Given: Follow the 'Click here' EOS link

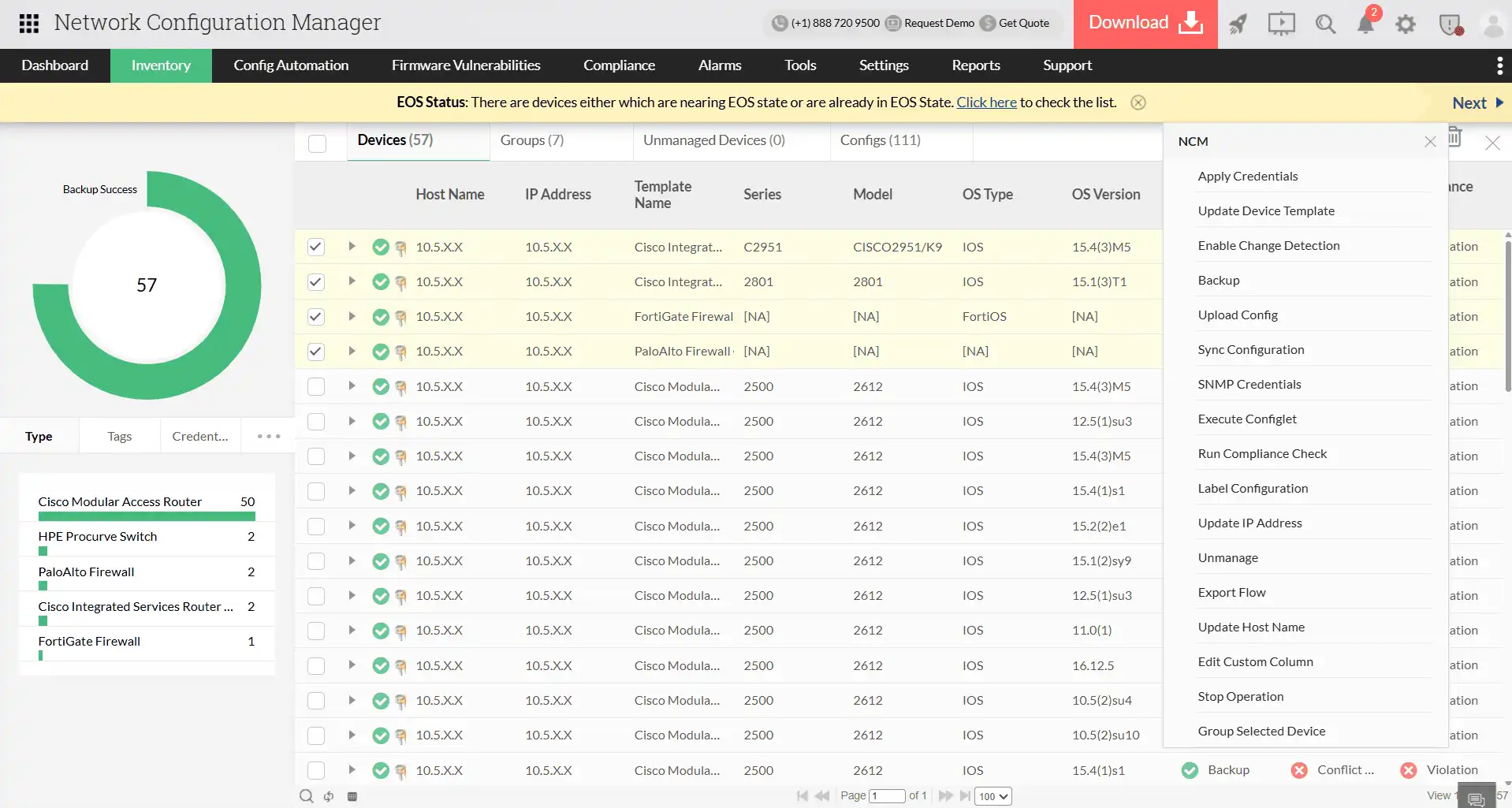Looking at the screenshot, I should point(986,102).
